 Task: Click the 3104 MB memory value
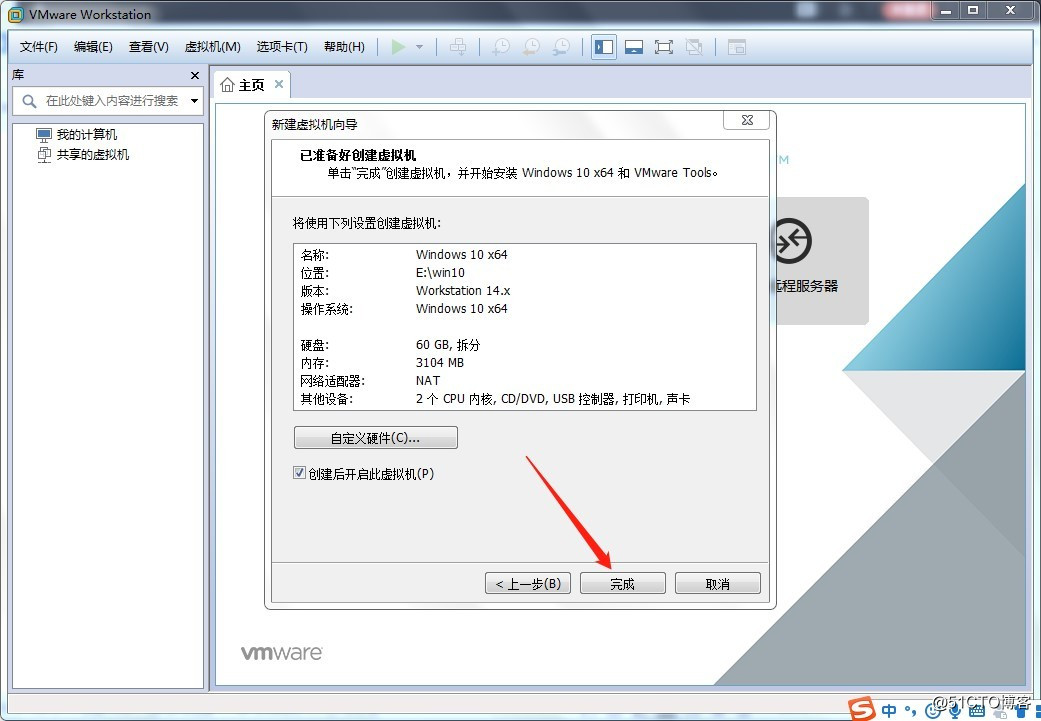pos(440,362)
